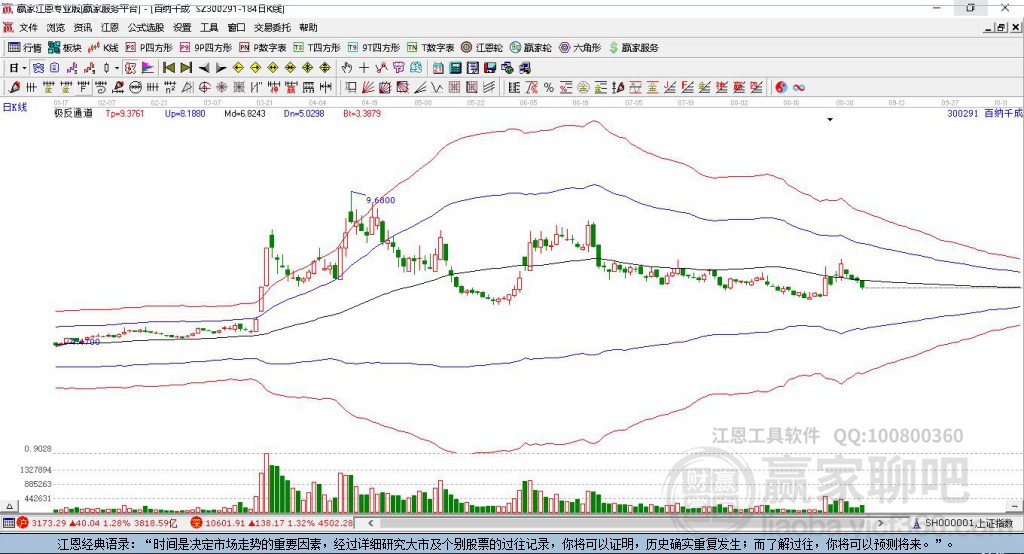Open the P数字表 tool
The height and width of the screenshot is (554, 1024).
[263, 48]
